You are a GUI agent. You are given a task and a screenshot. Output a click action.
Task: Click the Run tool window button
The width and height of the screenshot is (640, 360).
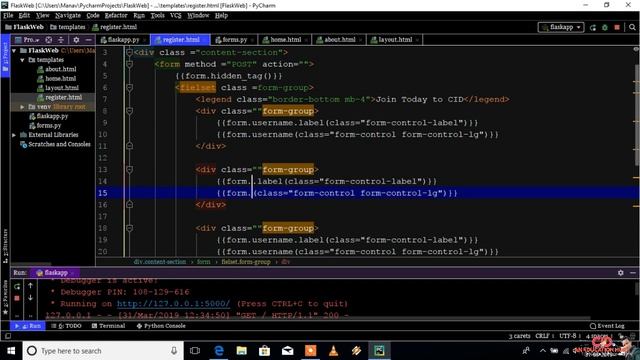tap(28, 326)
